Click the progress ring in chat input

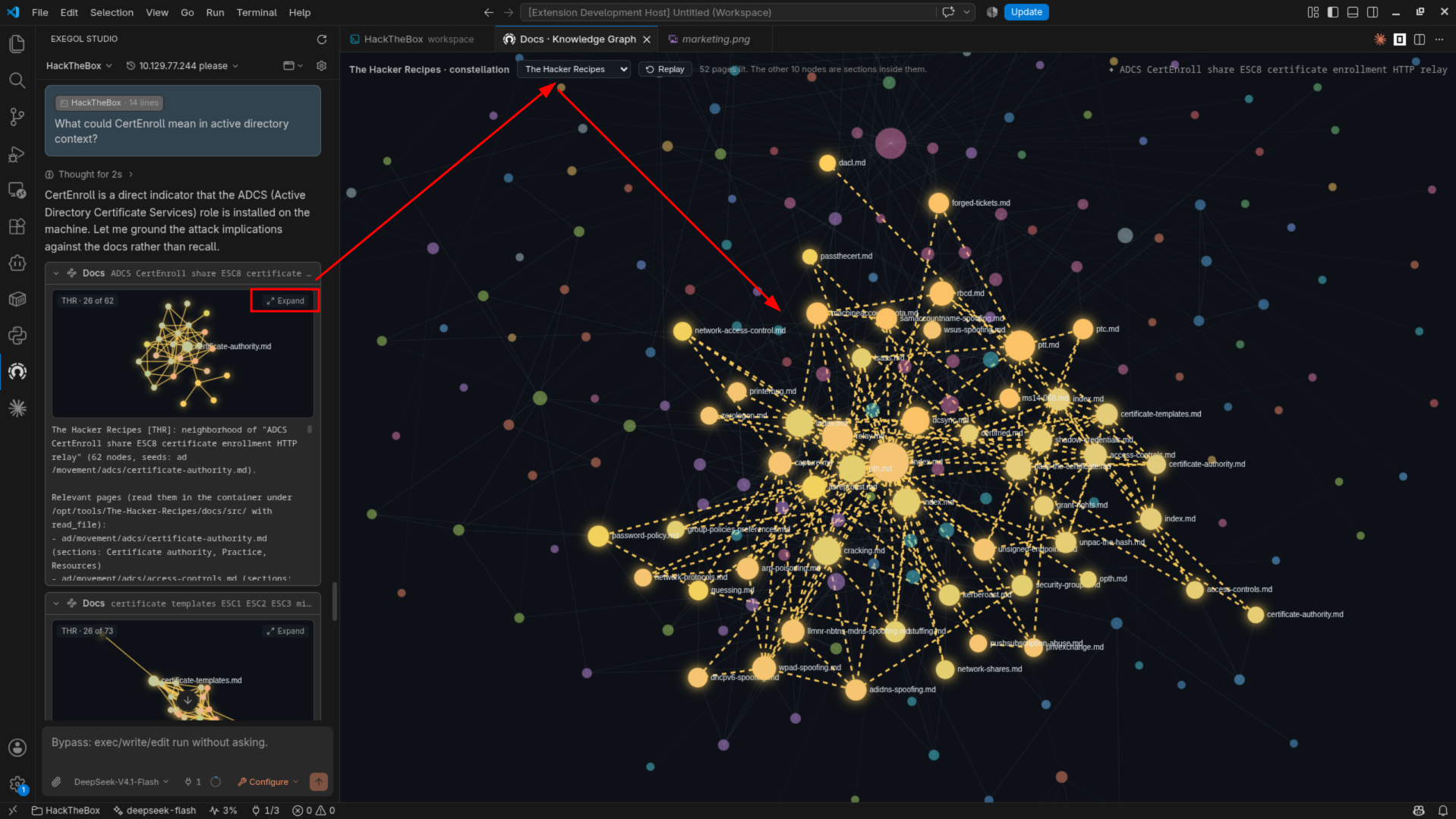tap(216, 782)
